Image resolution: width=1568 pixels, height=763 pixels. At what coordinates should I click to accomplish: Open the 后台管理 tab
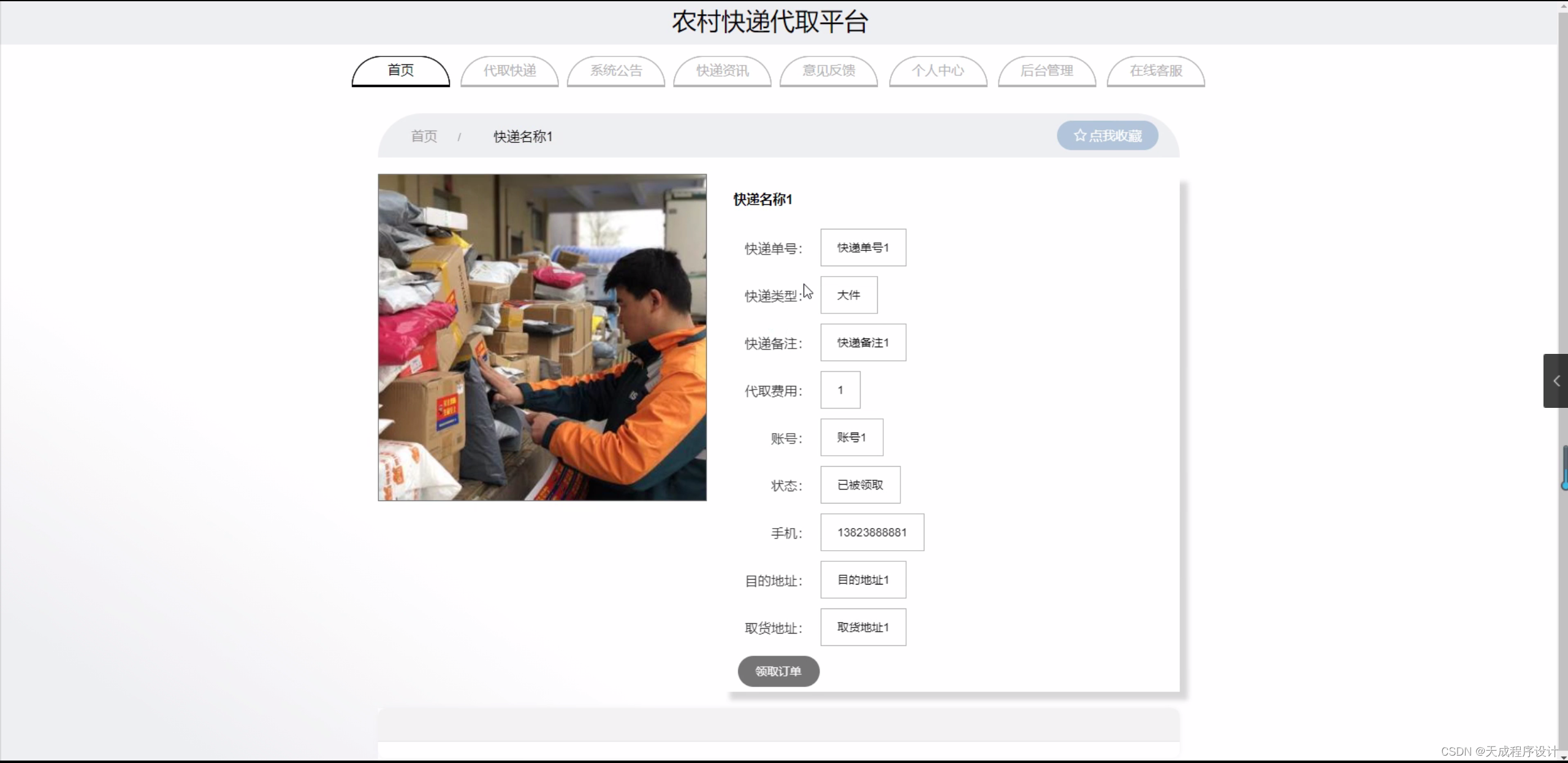click(1047, 71)
